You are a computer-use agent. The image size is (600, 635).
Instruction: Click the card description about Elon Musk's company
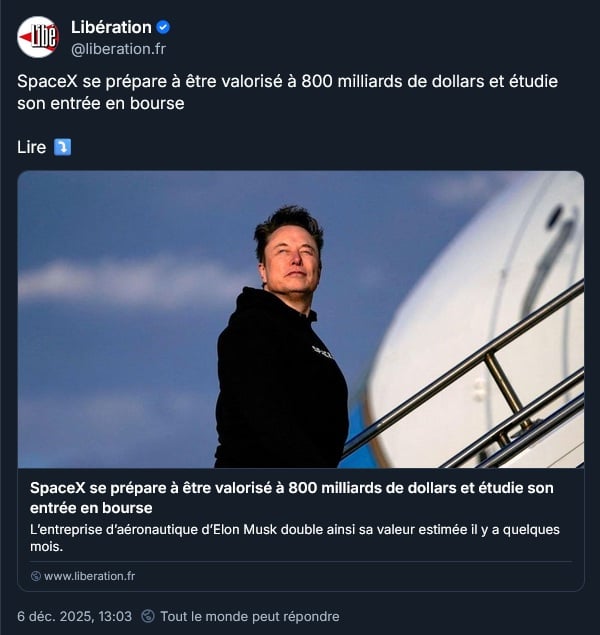coord(295,538)
